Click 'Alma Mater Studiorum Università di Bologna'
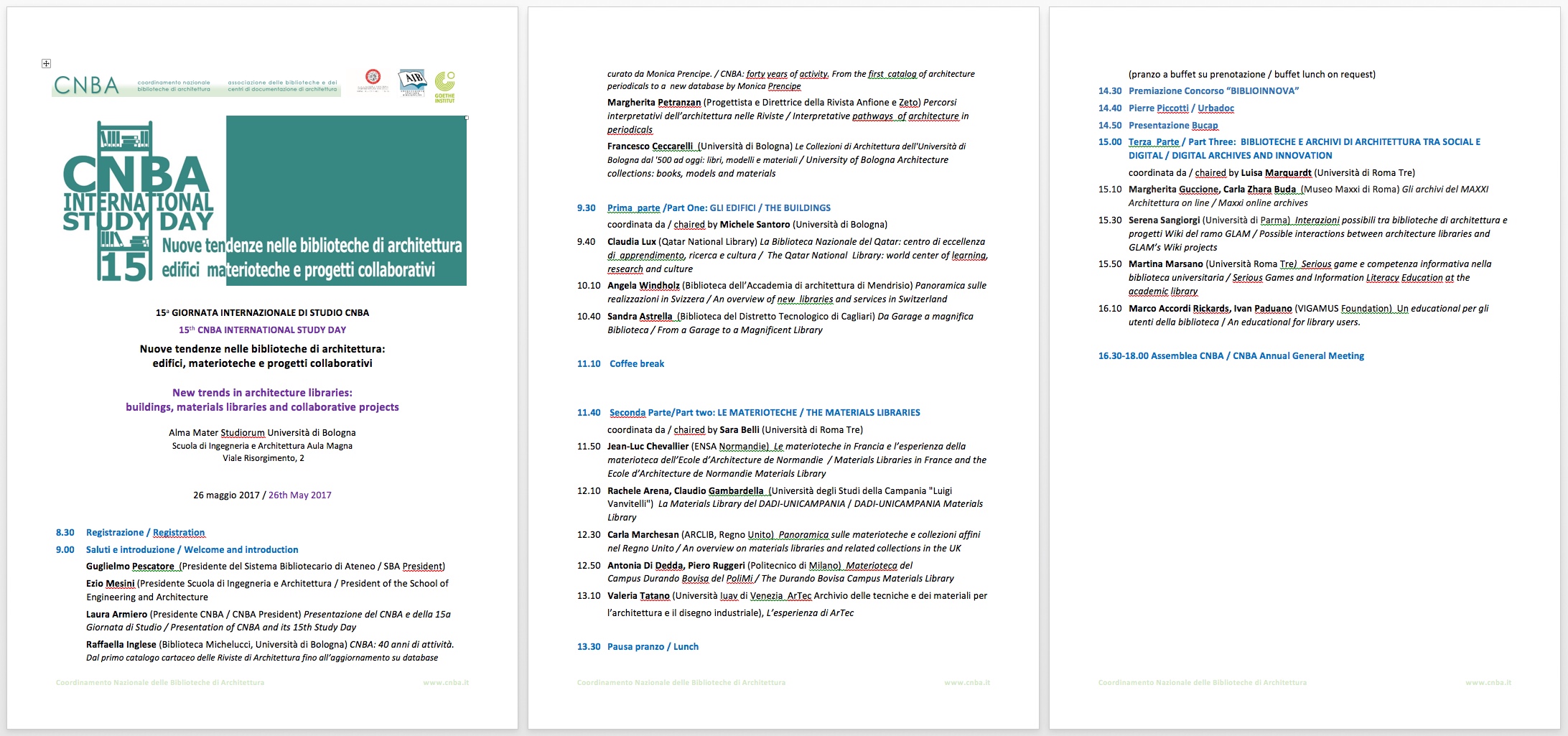 click(262, 433)
